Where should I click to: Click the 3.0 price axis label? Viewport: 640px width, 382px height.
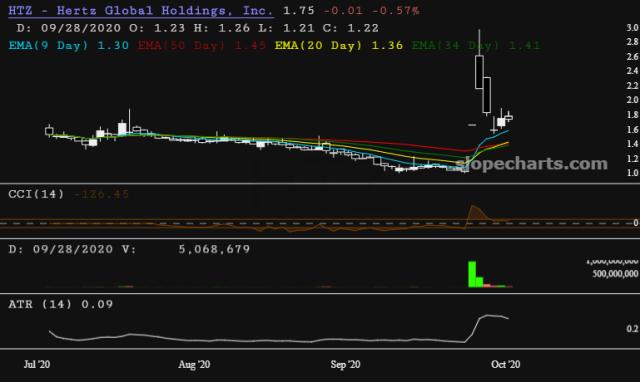(632, 27)
